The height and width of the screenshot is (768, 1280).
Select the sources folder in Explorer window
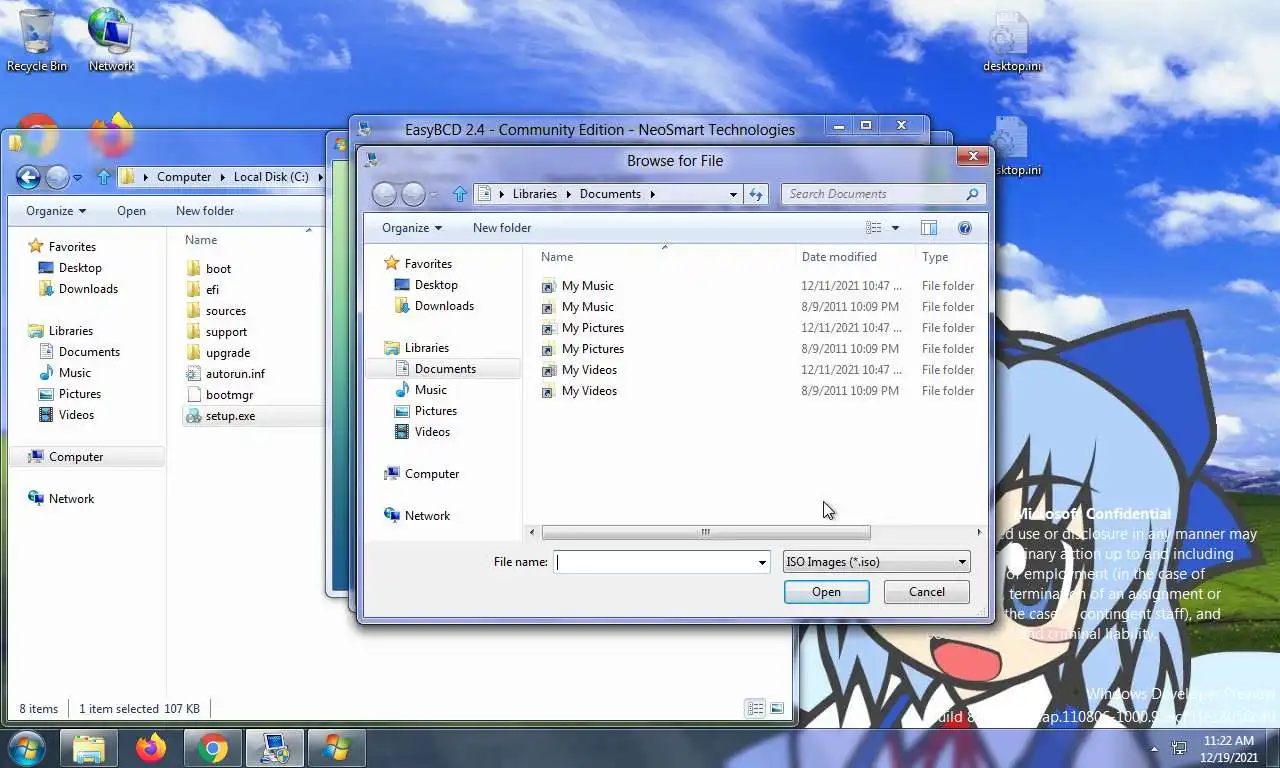(225, 311)
